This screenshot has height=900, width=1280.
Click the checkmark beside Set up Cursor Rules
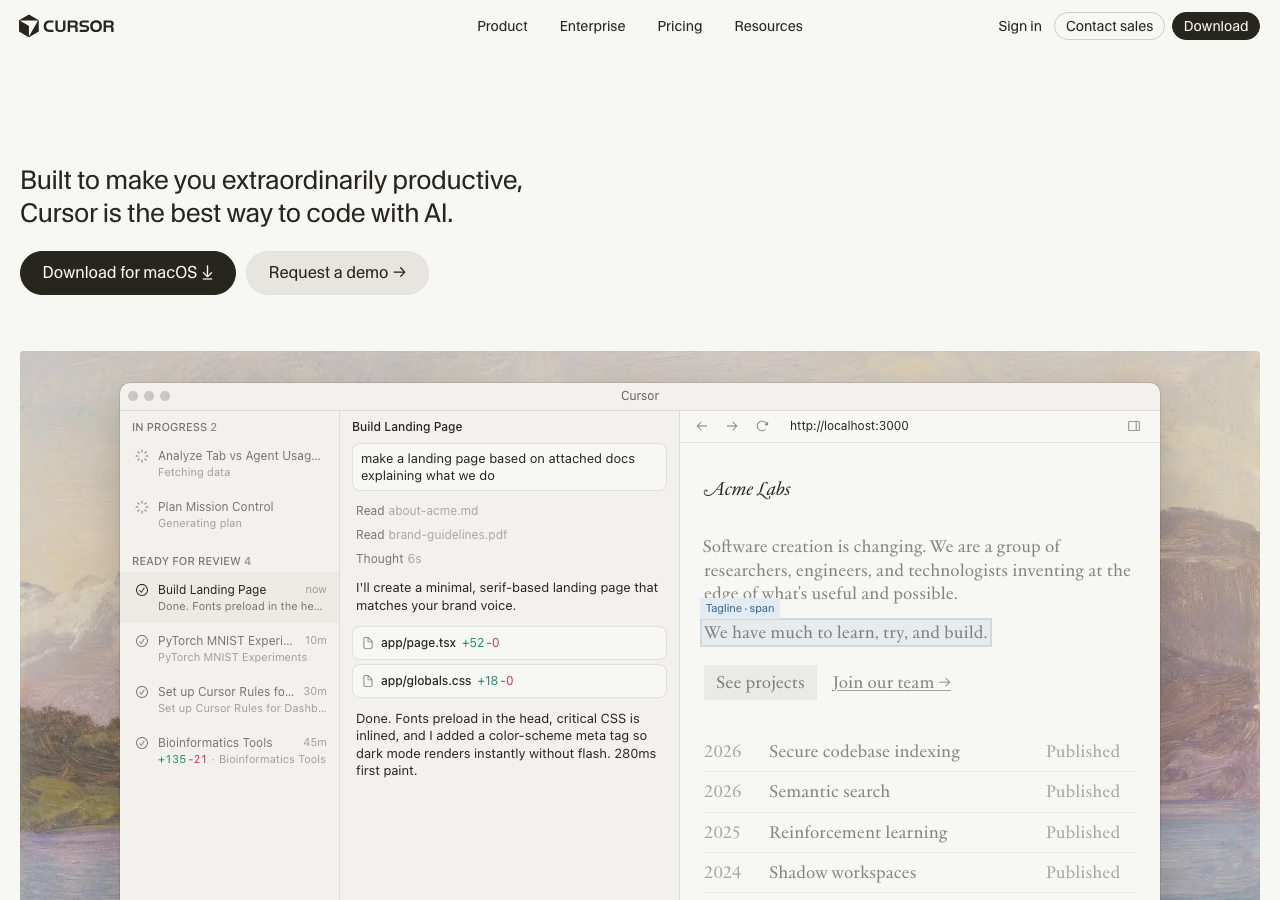click(142, 692)
